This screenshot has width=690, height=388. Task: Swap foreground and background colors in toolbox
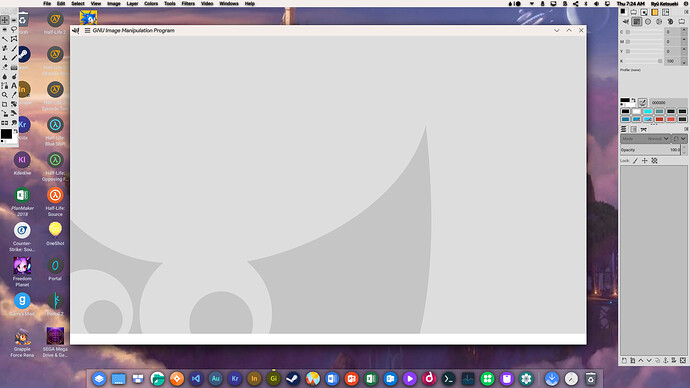tap(15, 131)
